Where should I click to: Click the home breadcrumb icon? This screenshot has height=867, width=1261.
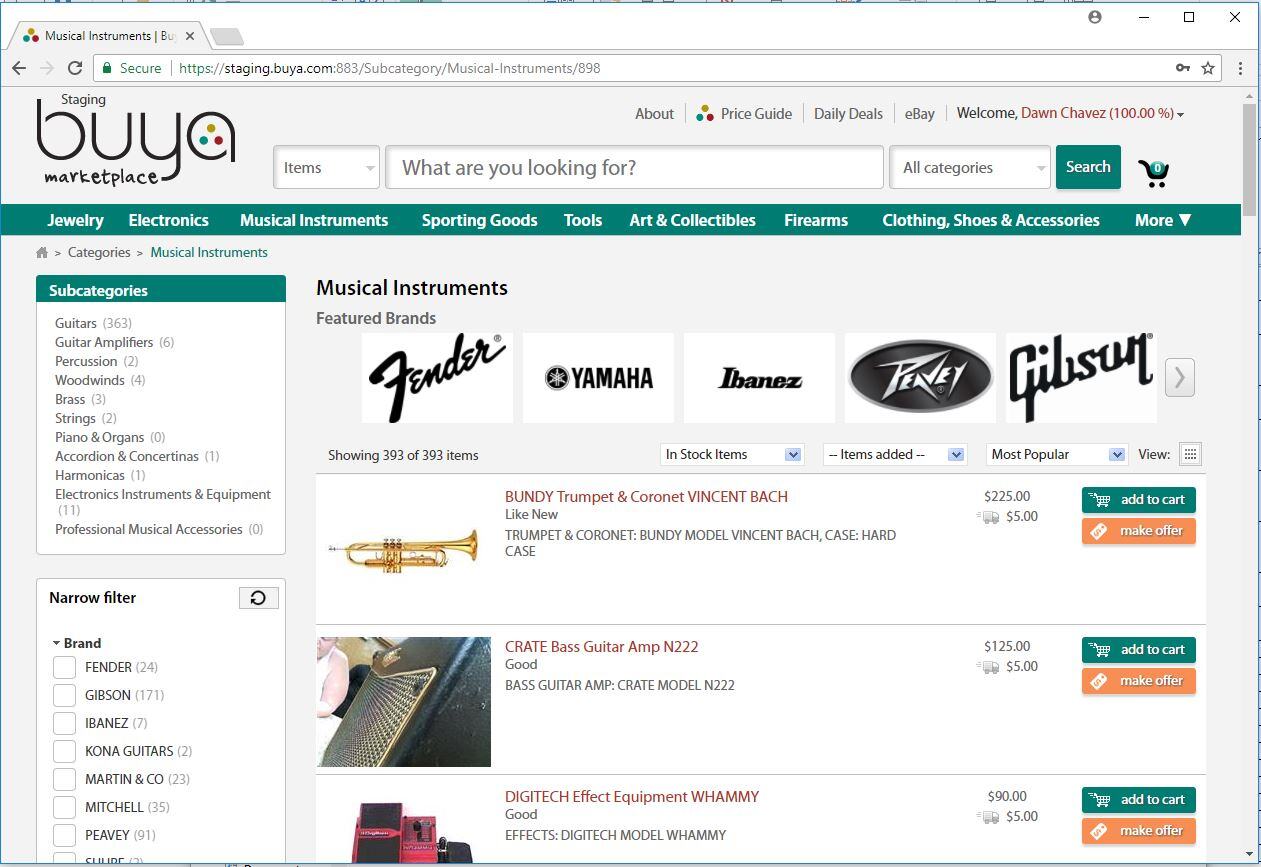pyautogui.click(x=42, y=253)
